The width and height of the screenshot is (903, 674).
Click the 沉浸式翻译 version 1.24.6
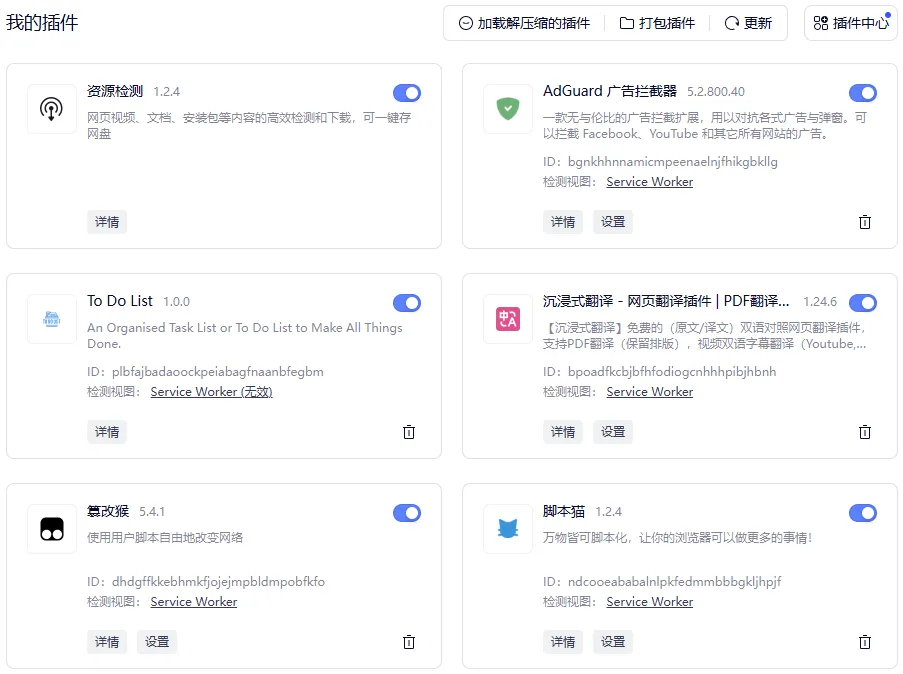click(x=820, y=302)
